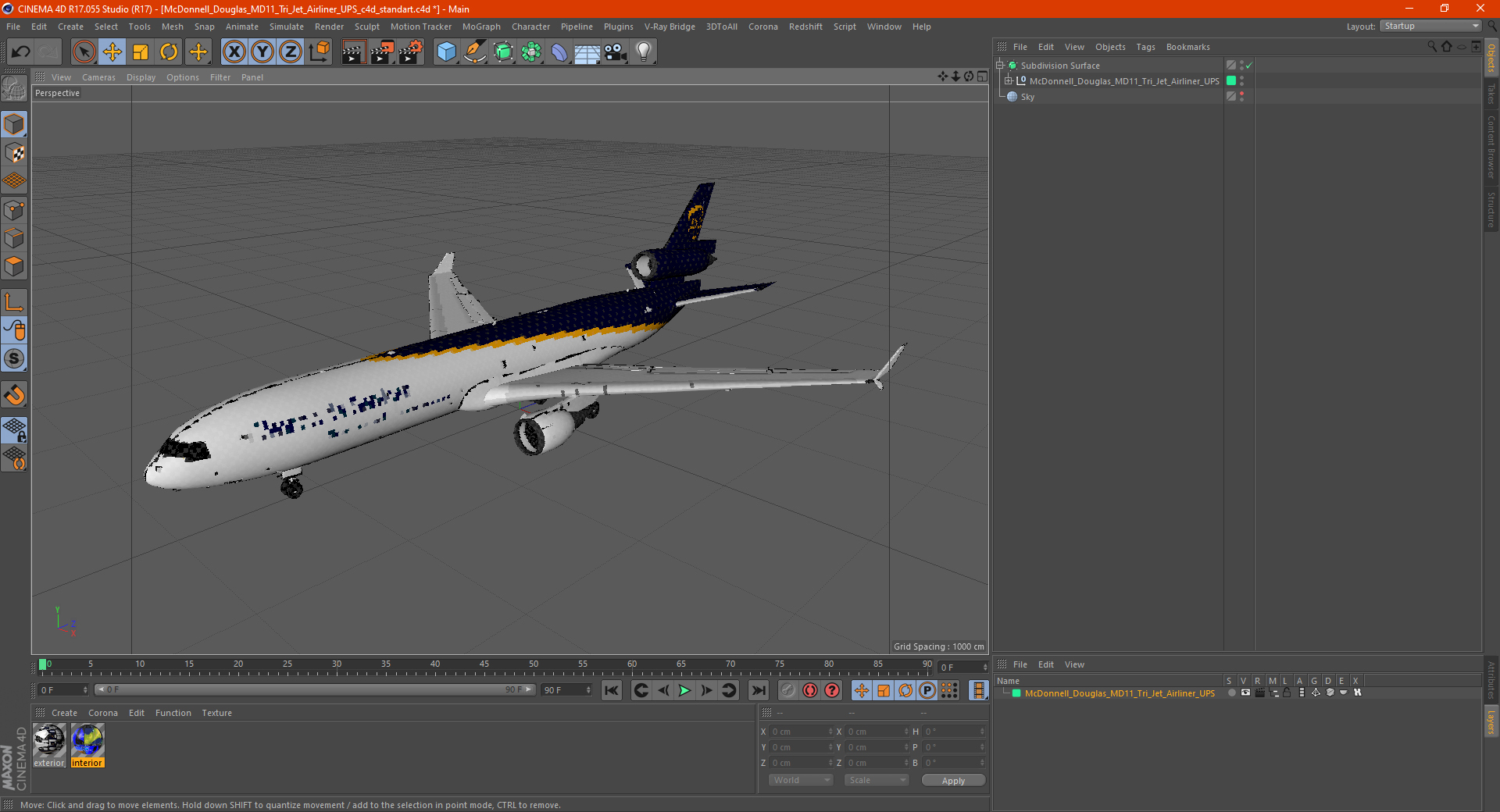
Task: Open the Render menu
Action: (329, 27)
